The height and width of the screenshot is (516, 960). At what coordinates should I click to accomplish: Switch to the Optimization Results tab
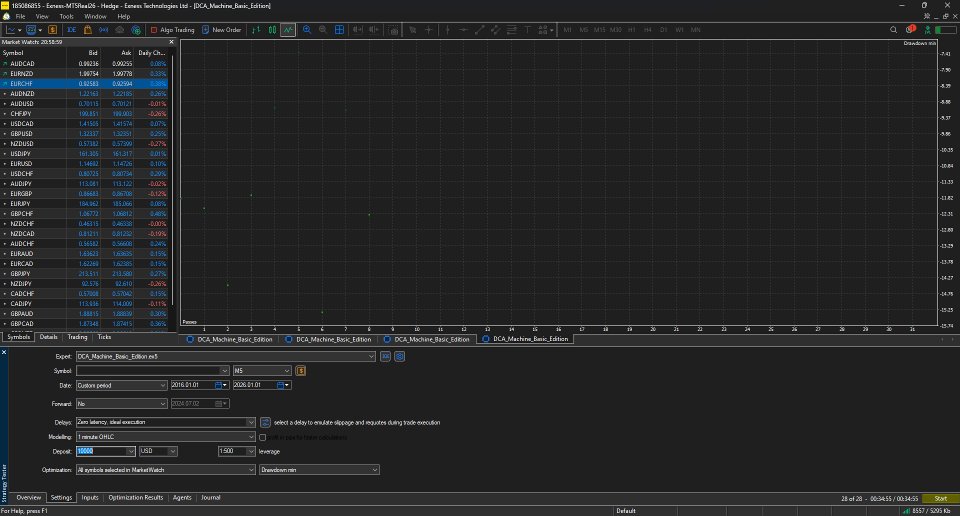136,498
